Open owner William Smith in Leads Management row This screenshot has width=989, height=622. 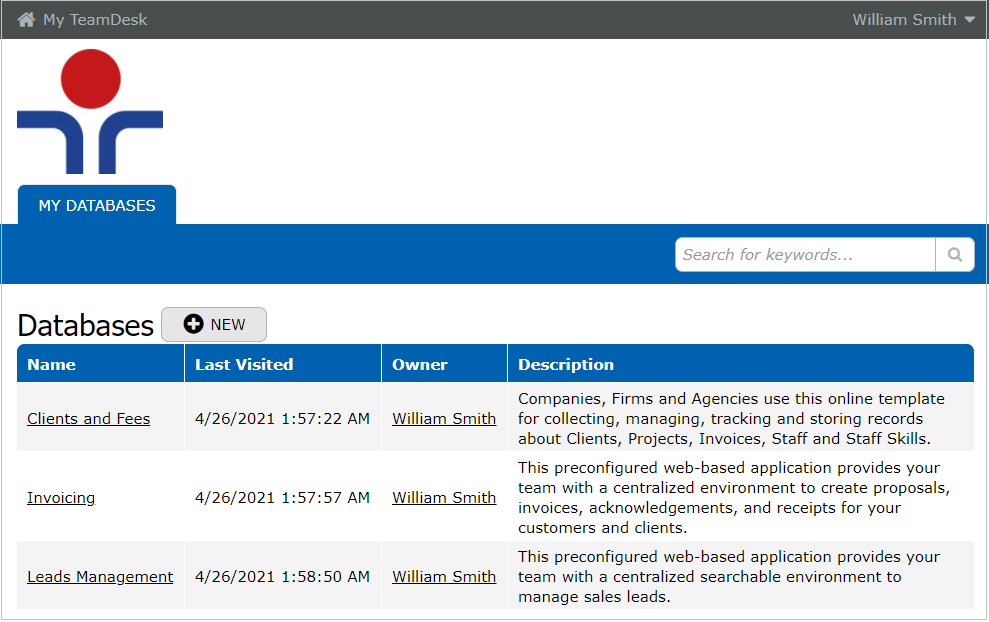pyautogui.click(x=444, y=577)
